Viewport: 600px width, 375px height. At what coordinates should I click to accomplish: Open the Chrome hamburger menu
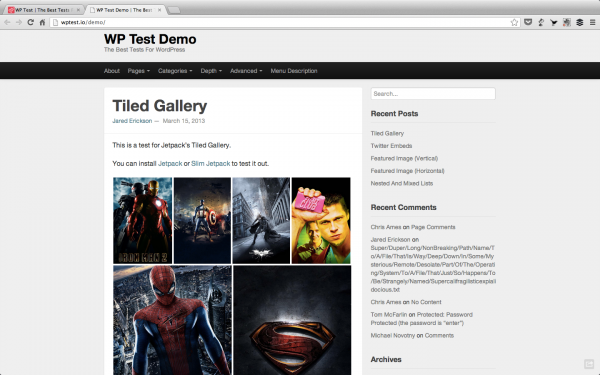pyautogui.click(x=592, y=22)
